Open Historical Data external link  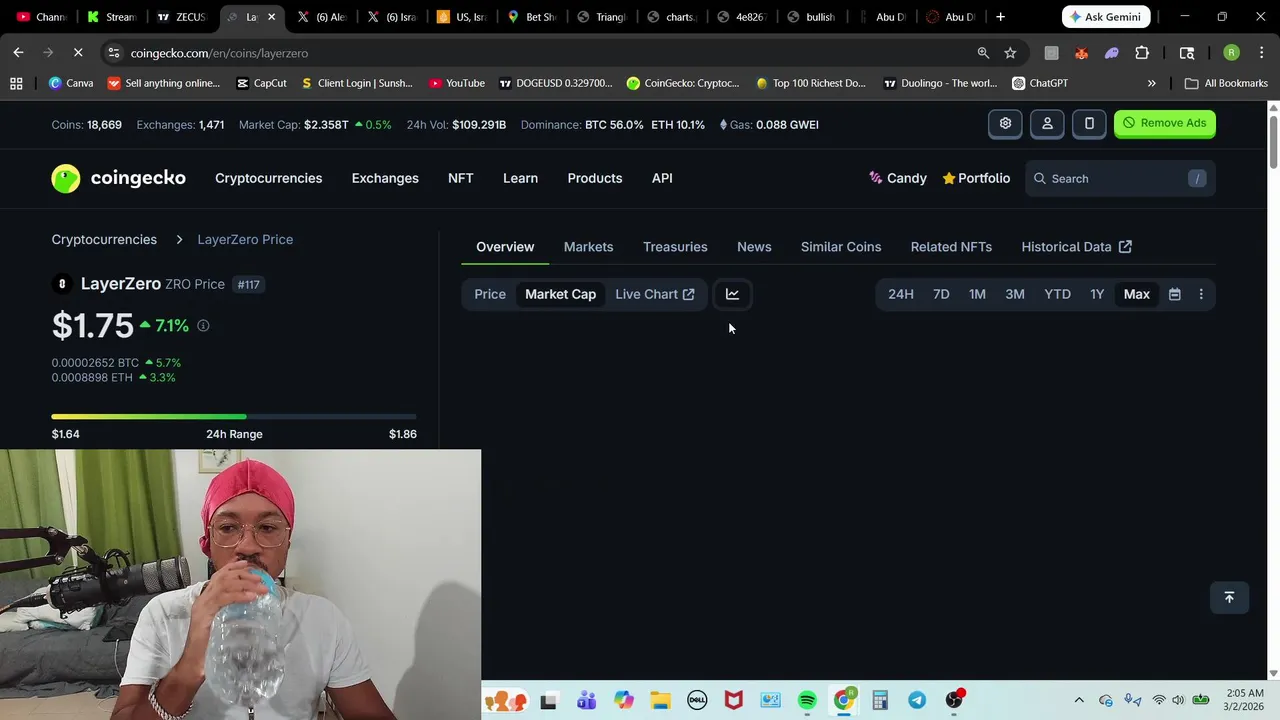[x=1076, y=247]
